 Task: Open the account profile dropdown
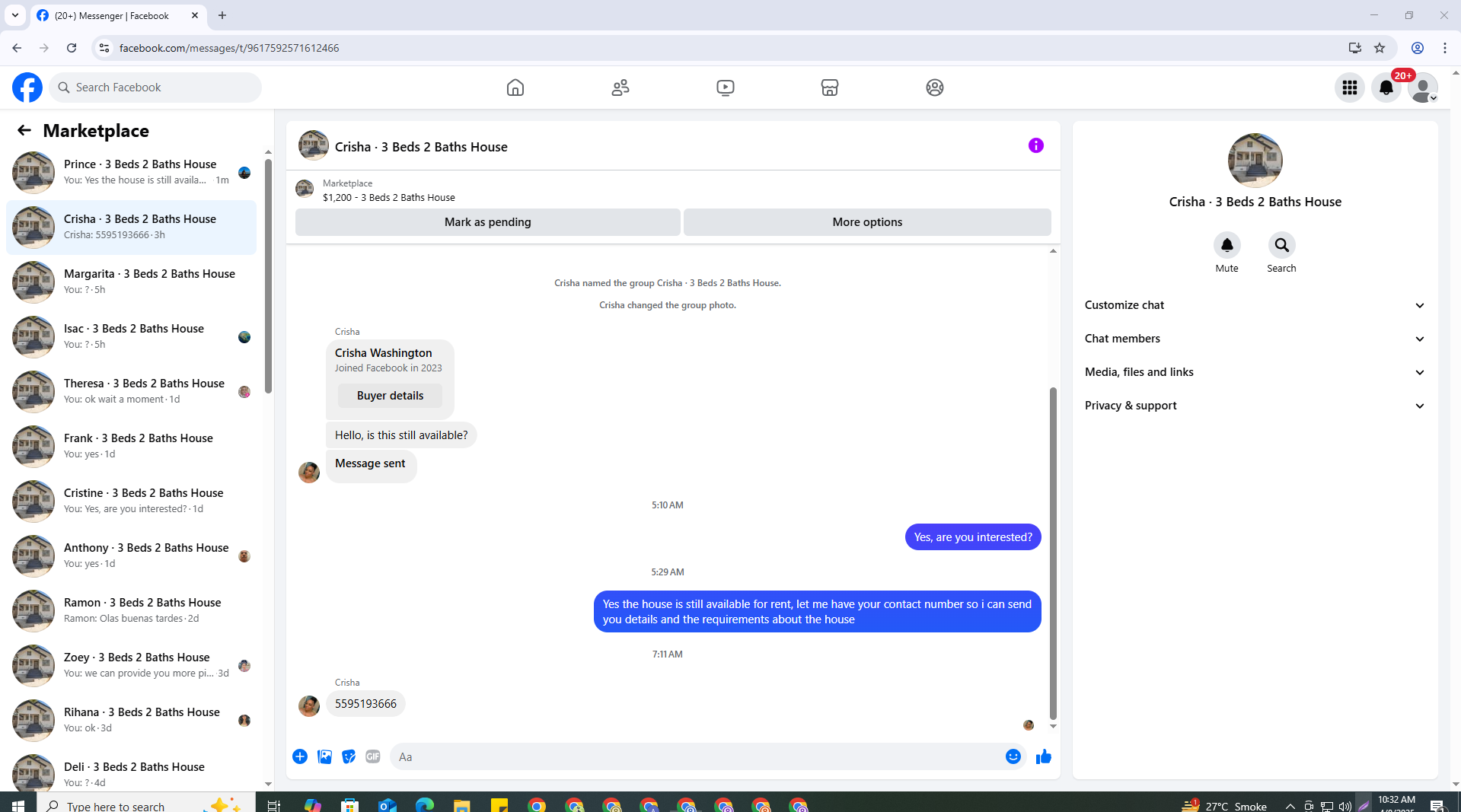[x=1423, y=88]
